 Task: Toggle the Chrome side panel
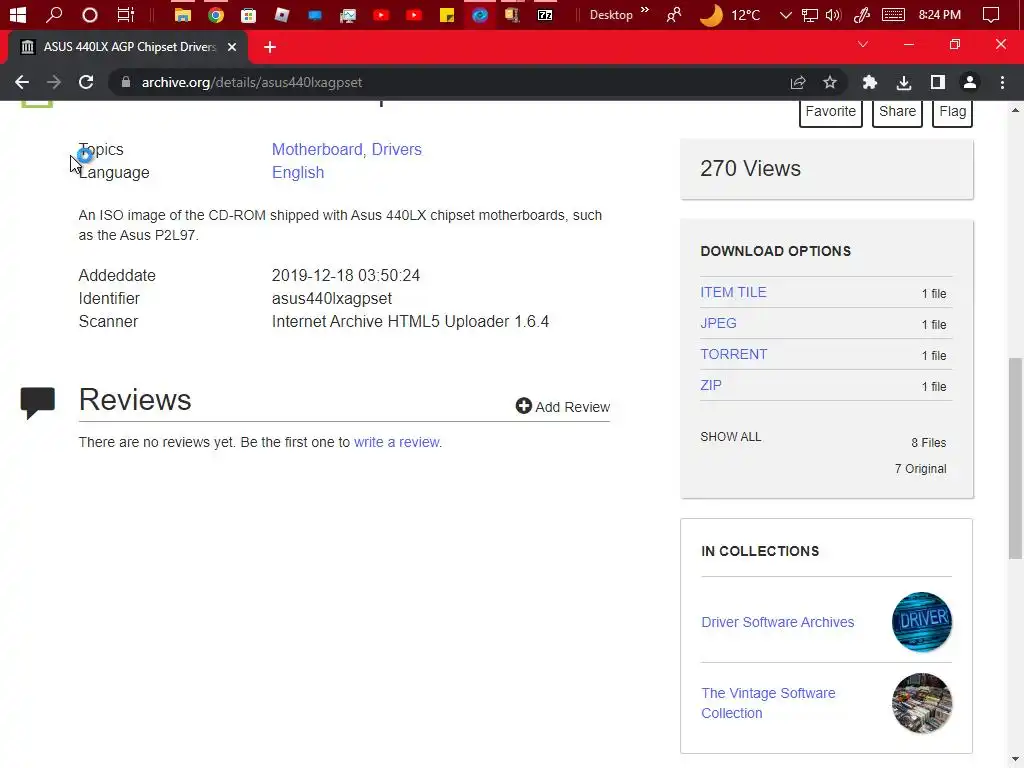pos(938,82)
